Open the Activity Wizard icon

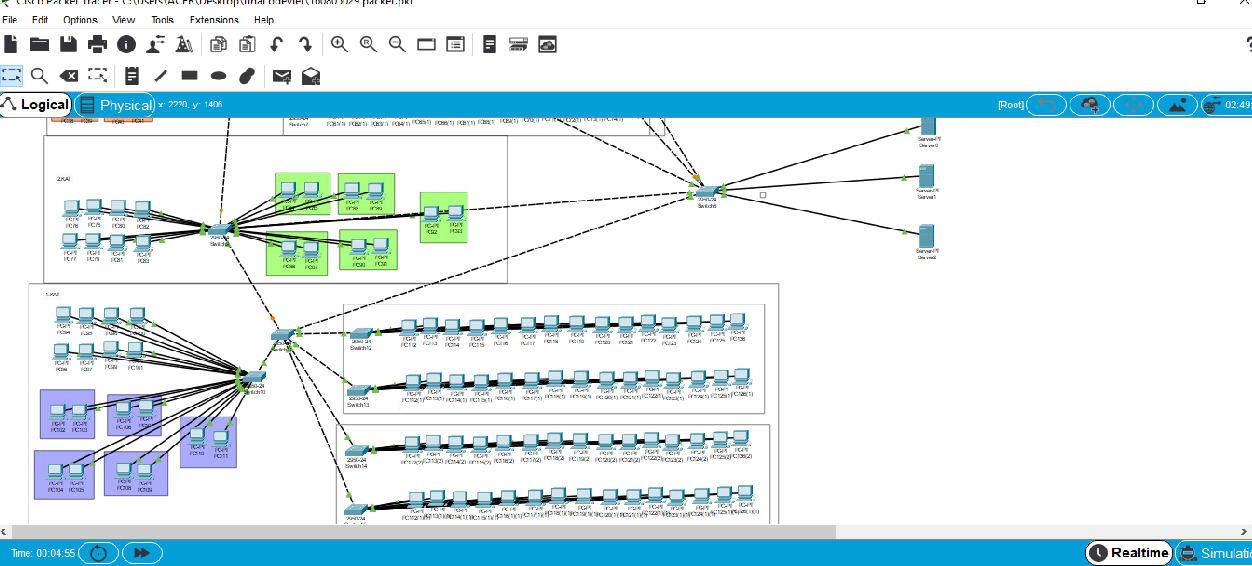(x=155, y=44)
